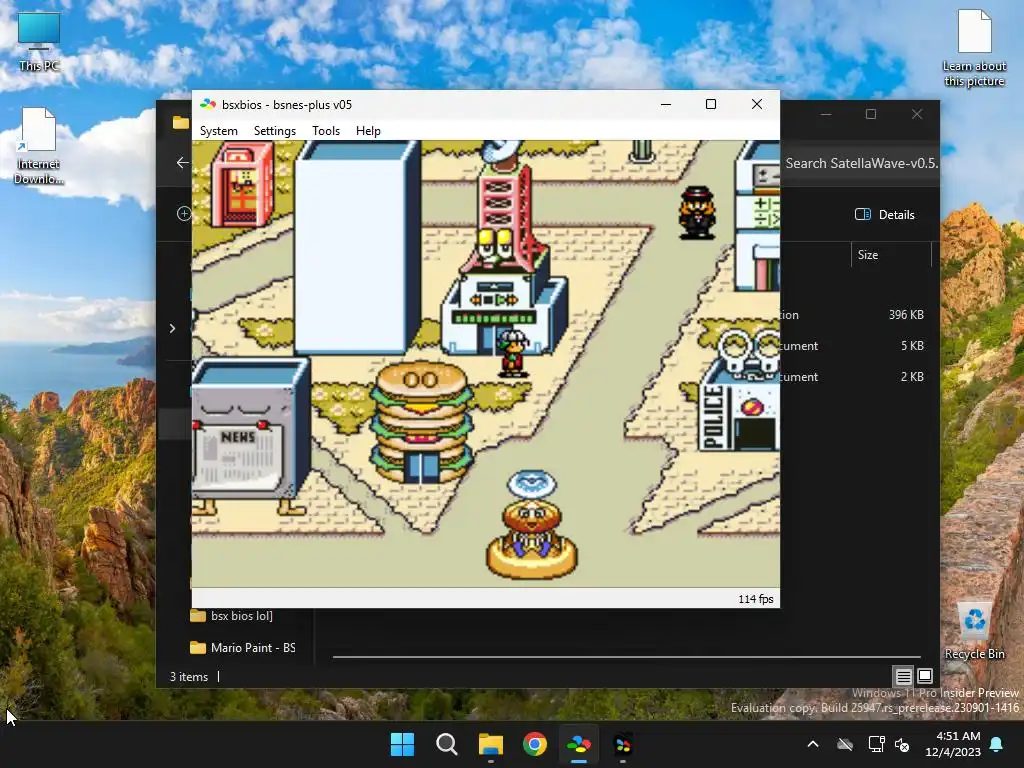Switch Explorer to large thumbnails view
This screenshot has height=768, width=1024.
click(x=925, y=676)
